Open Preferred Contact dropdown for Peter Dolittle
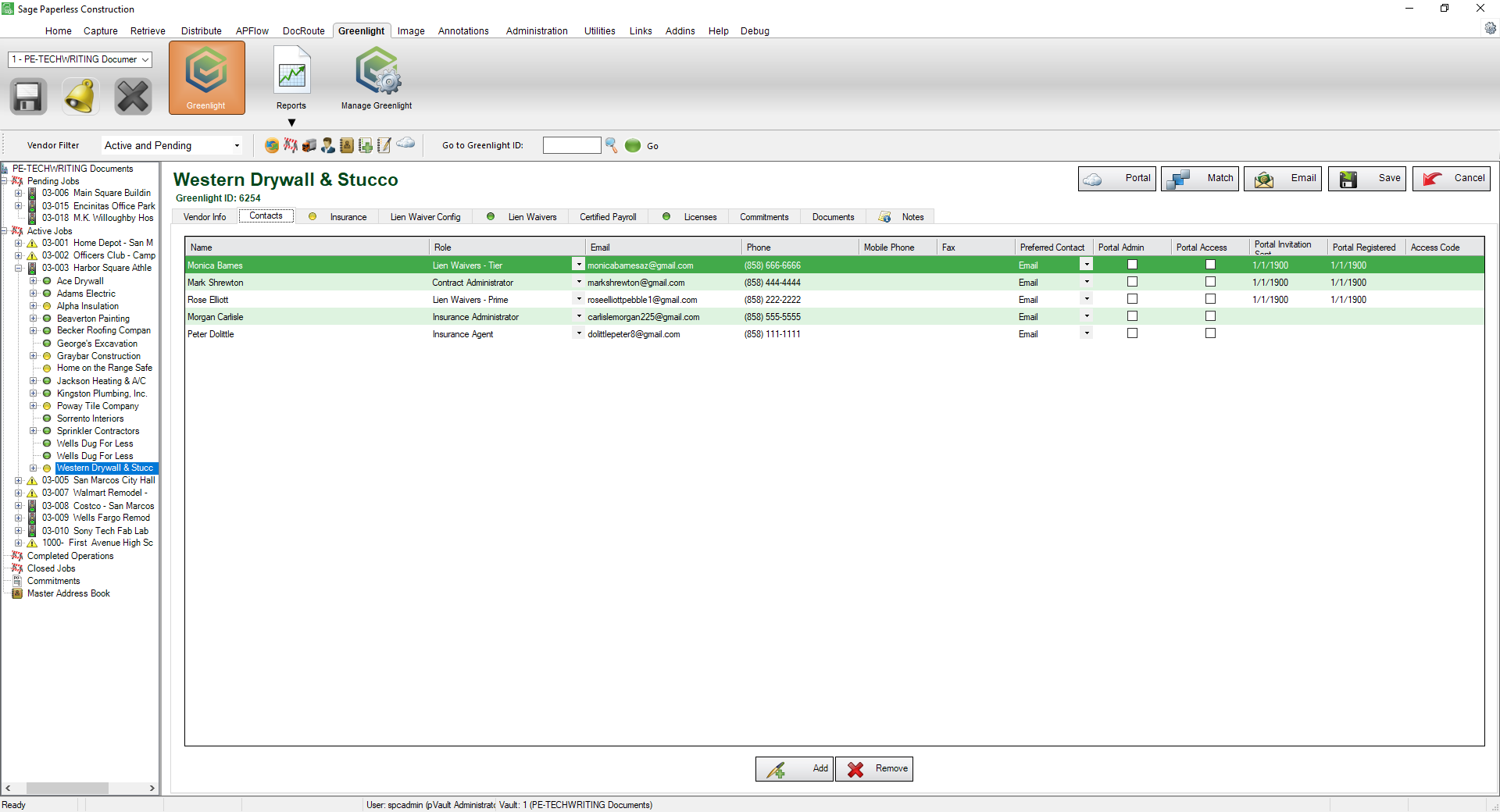Image resolution: width=1500 pixels, height=812 pixels. [1086, 333]
